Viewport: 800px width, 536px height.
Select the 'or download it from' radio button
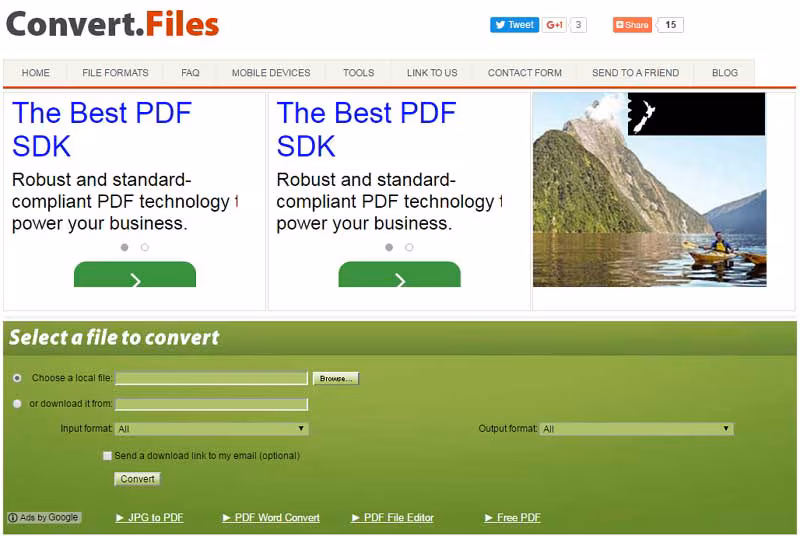pos(17,403)
